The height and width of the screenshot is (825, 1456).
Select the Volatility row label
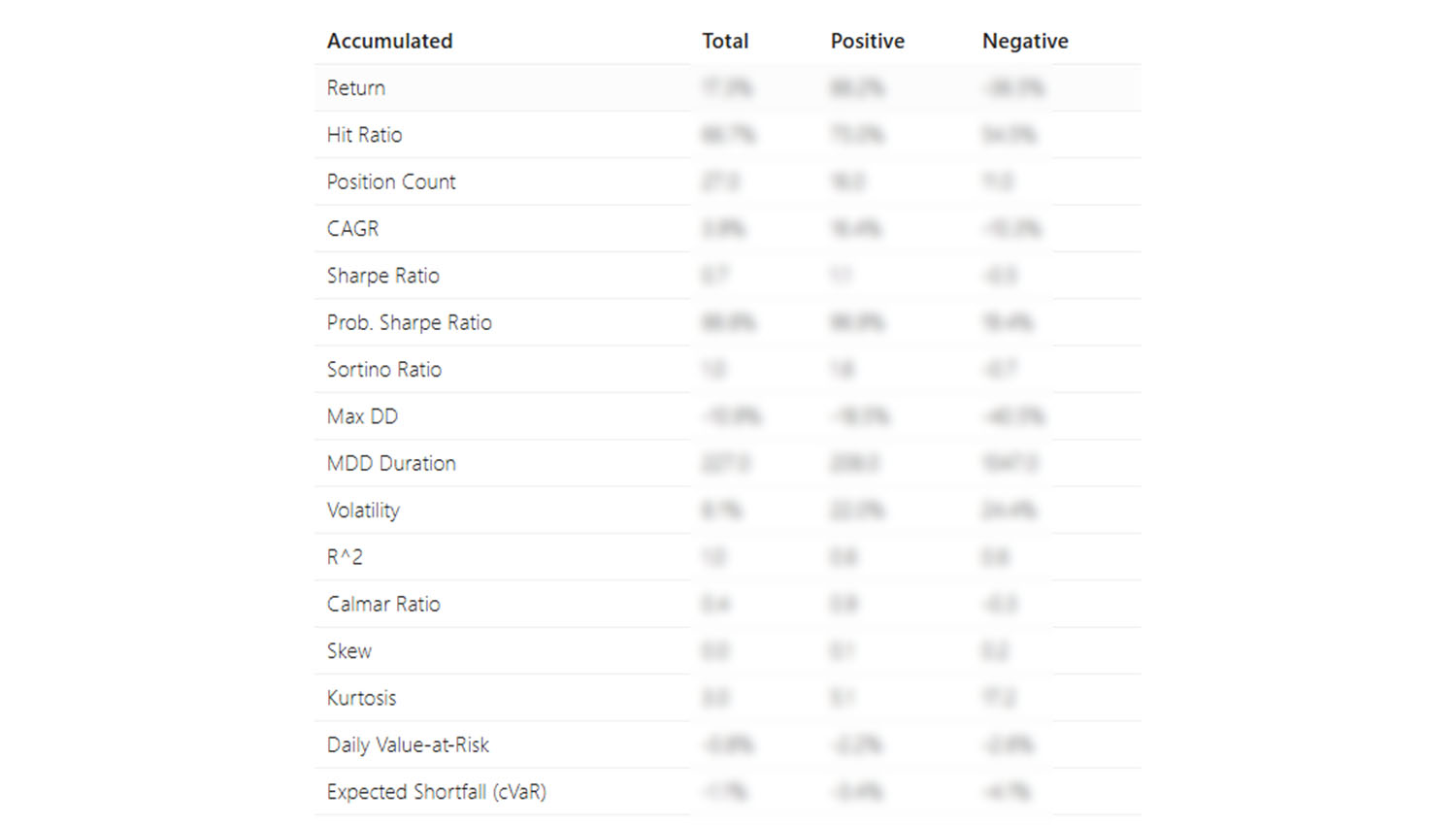363,511
